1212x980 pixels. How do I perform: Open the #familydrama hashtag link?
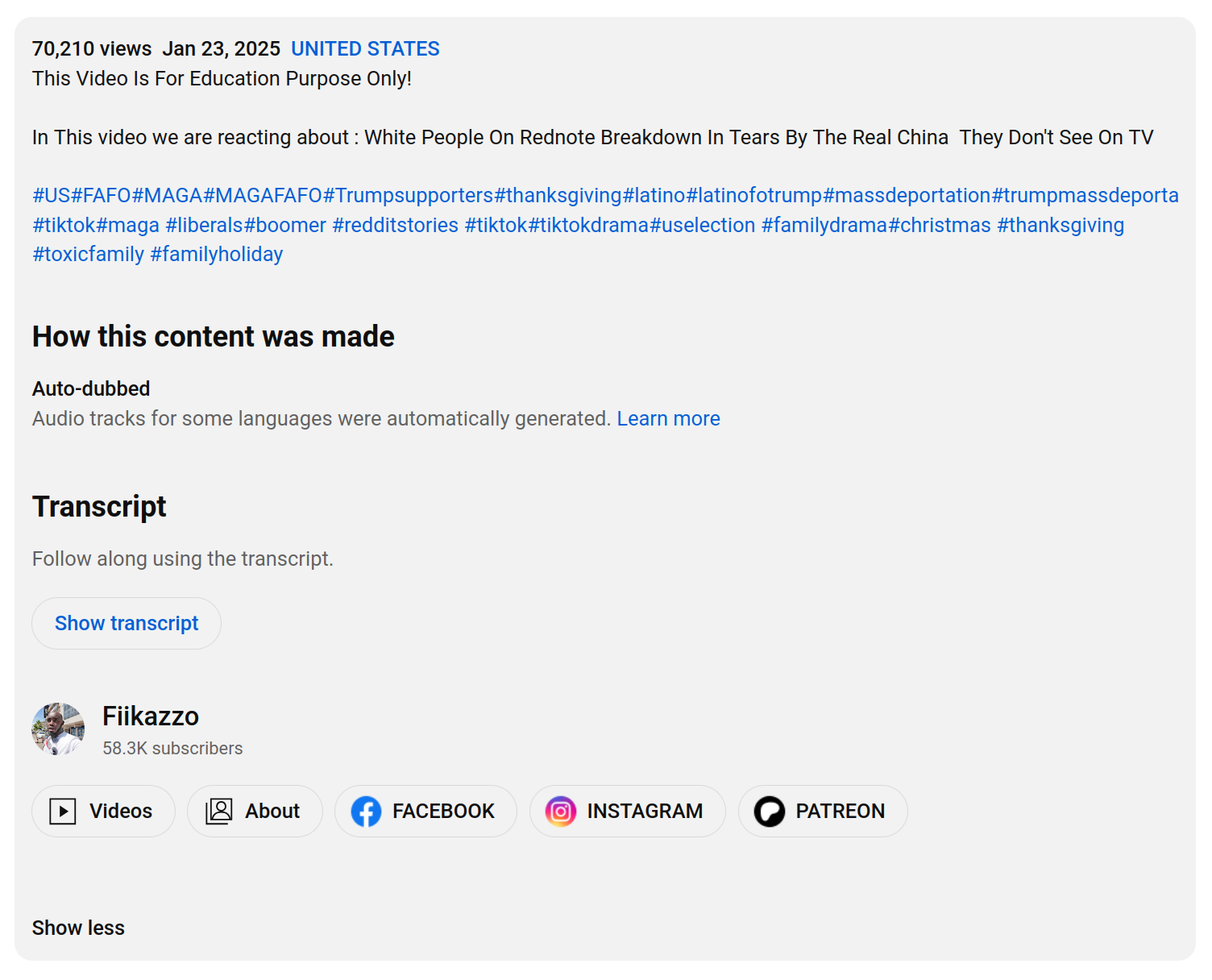pos(824,226)
